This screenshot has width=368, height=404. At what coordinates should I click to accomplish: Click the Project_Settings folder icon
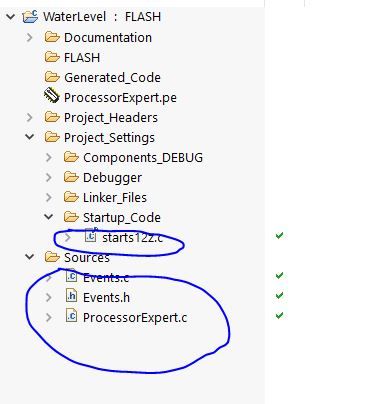pyautogui.click(x=52, y=137)
